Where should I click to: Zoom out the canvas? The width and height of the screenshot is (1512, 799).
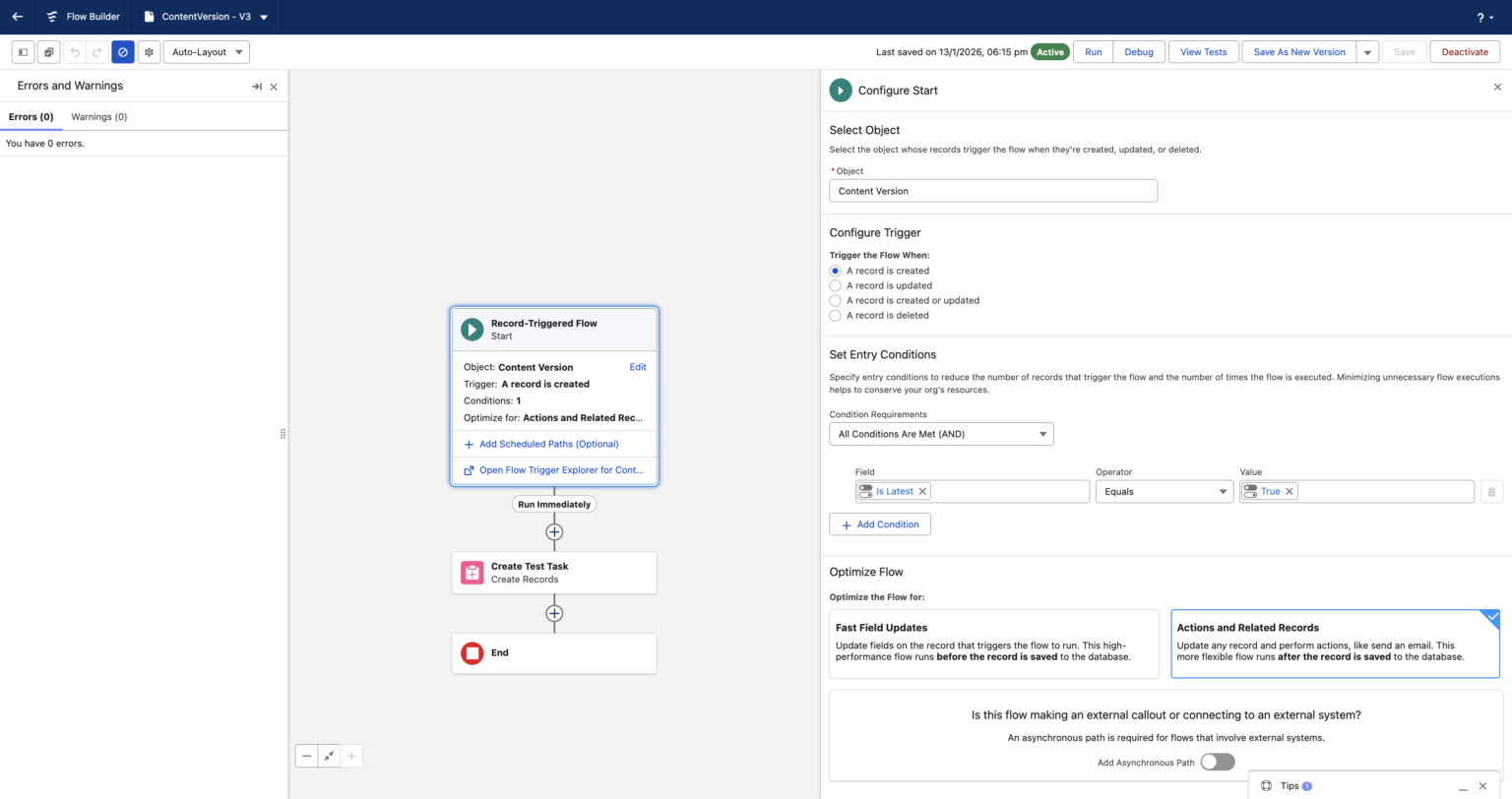tap(306, 756)
